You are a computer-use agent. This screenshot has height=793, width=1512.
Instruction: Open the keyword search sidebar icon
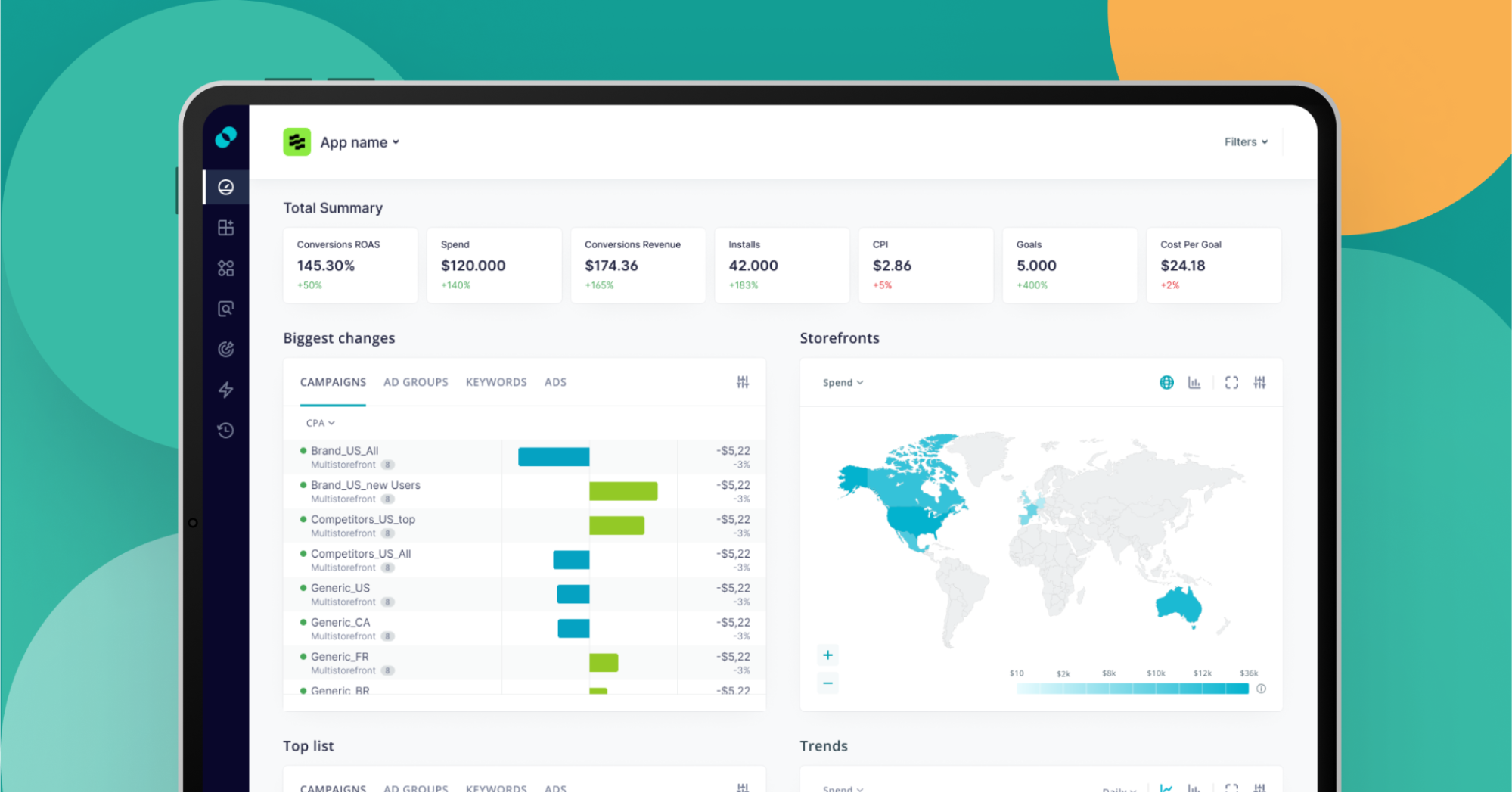point(225,309)
